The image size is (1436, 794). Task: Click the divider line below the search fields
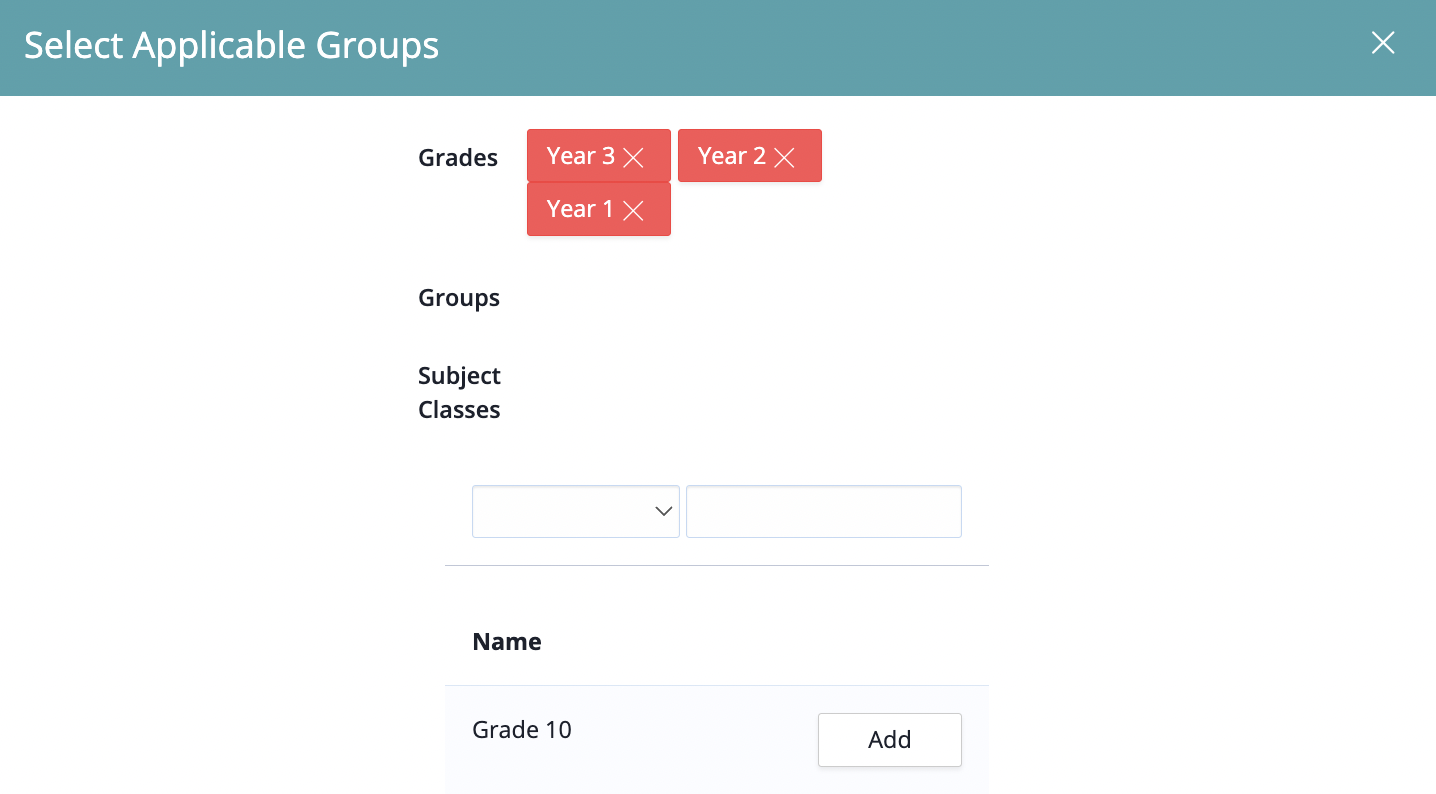(717, 565)
